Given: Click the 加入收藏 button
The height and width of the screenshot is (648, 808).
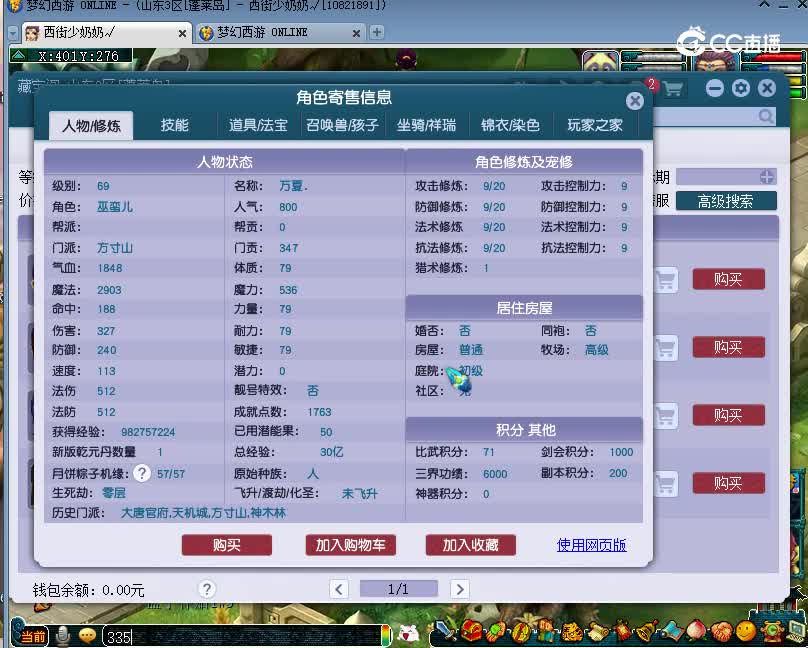Looking at the screenshot, I should [470, 545].
